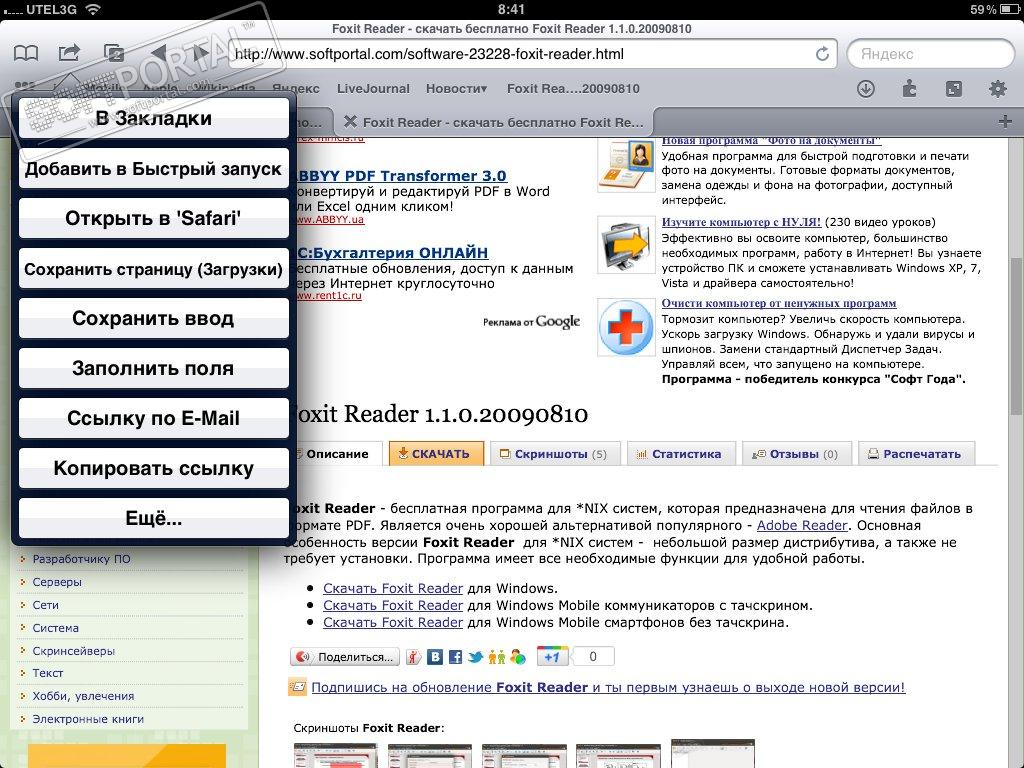Image resolution: width=1024 pixels, height=768 pixels.
Task: Open the 'Отзывы (0)' tab
Action: tap(796, 454)
